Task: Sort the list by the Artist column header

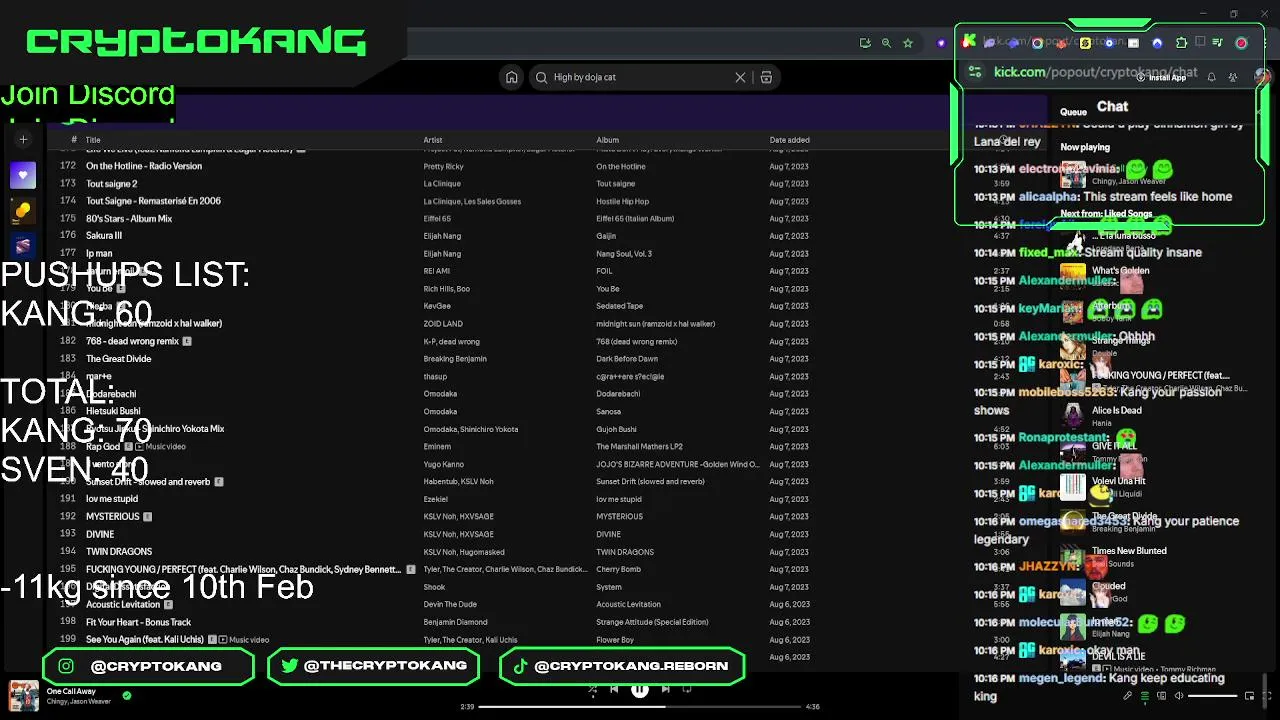Action: (x=433, y=140)
